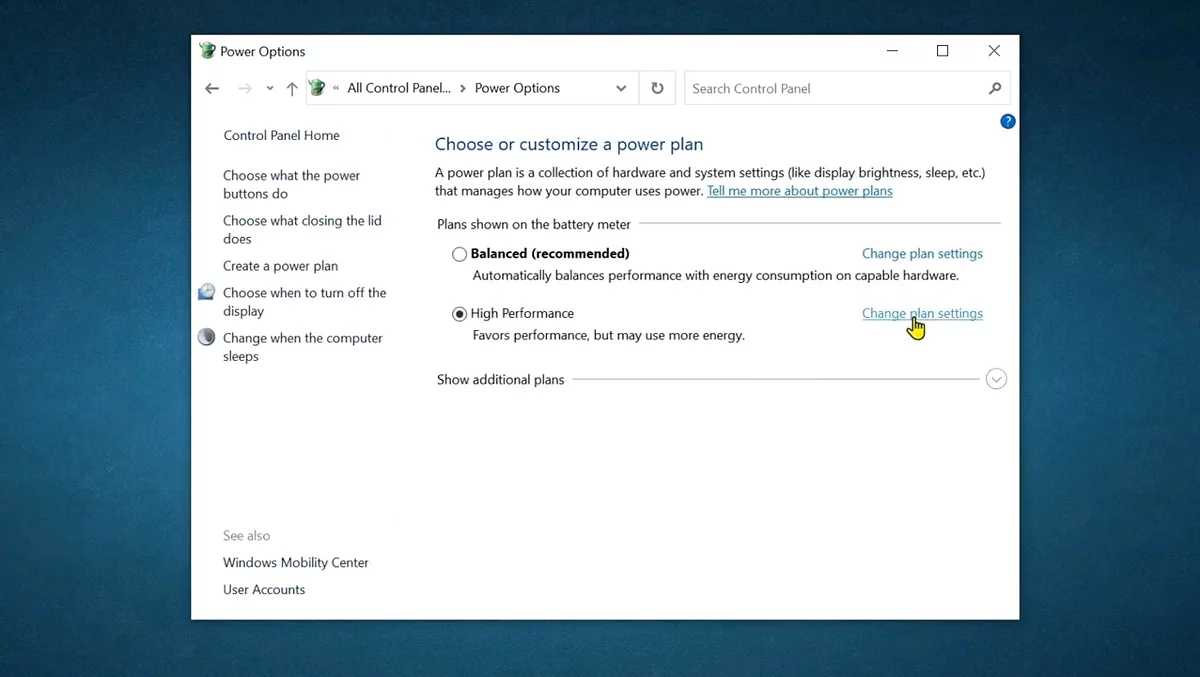The width and height of the screenshot is (1200, 677).
Task: Open the recent locations dropdown arrow
Action: pos(270,89)
